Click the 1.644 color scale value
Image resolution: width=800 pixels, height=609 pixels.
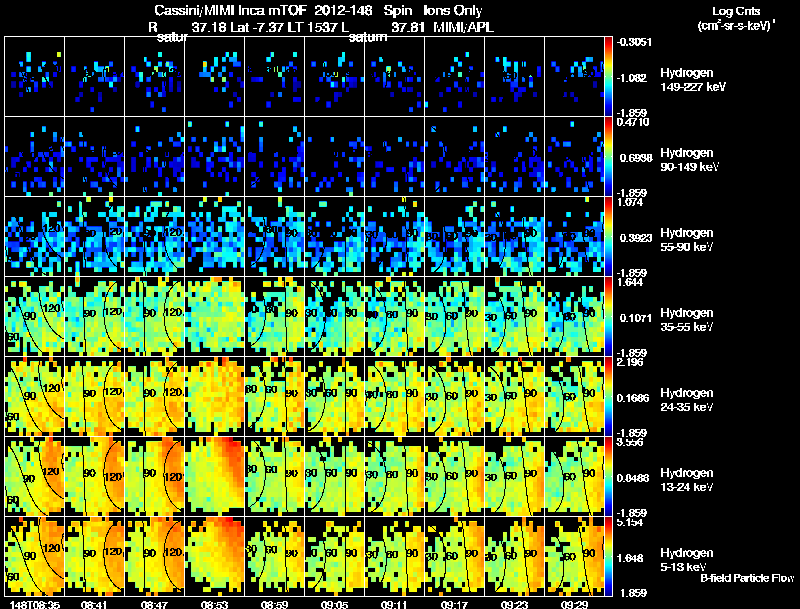pos(630,282)
